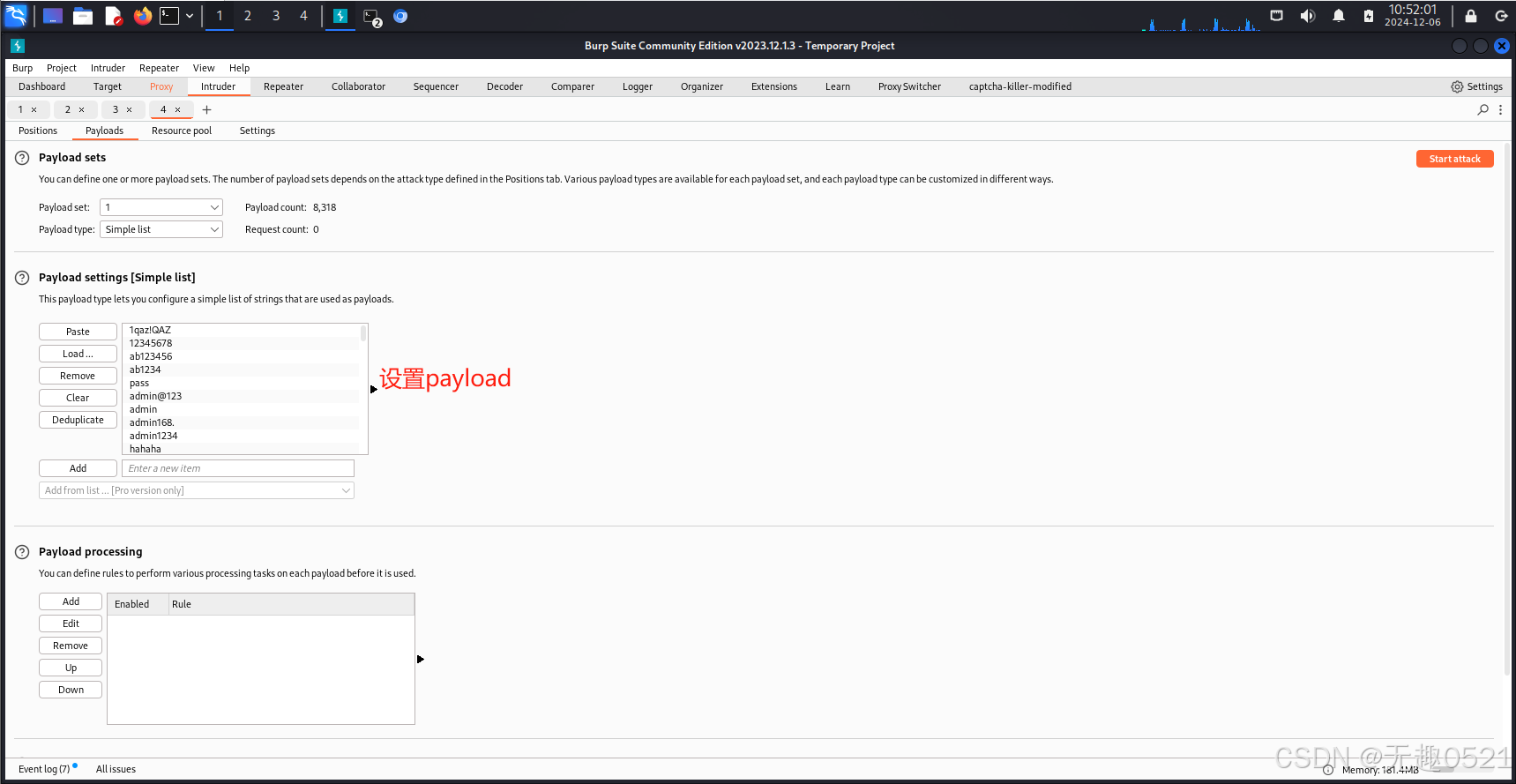Click the Down button for processing rules
This screenshot has height=784, width=1516.
click(71, 690)
